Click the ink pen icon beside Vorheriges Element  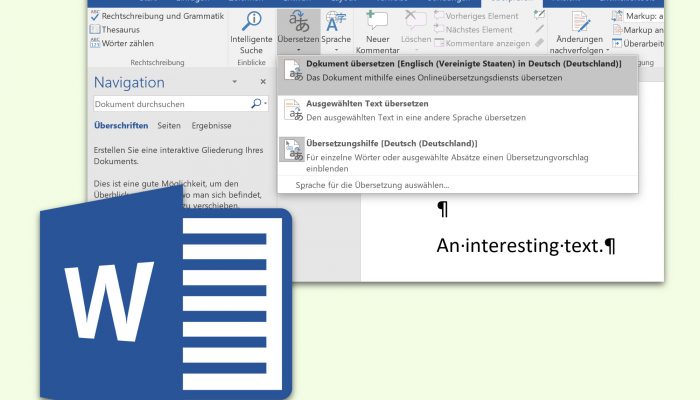(x=539, y=15)
